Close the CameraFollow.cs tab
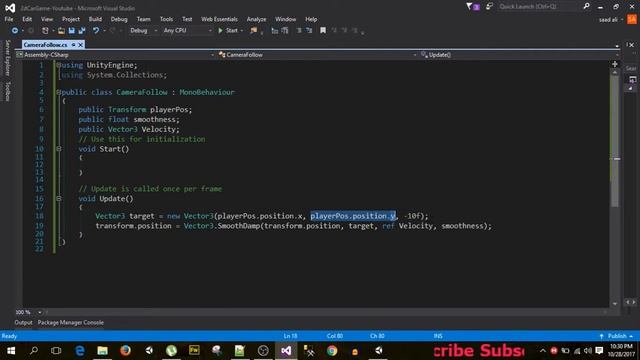Viewport: 640px width, 360px height. tap(80, 44)
